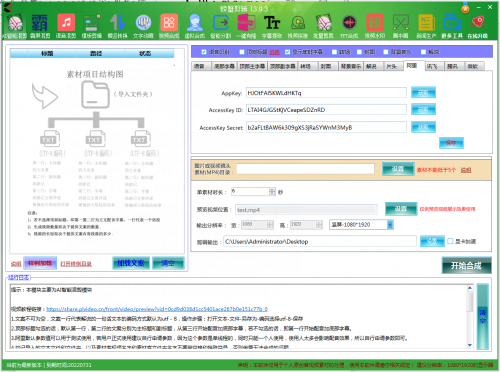Open the video tutorial hyperlink in log
500x372 pixels.
[x=157, y=309]
